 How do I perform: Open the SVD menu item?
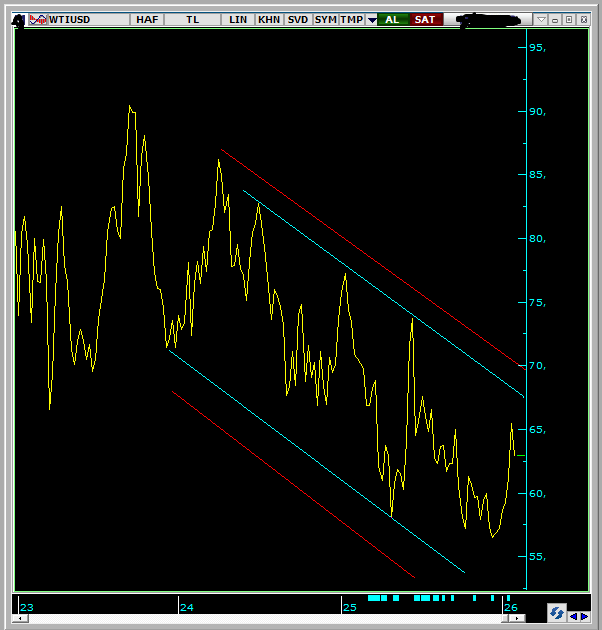coord(297,19)
